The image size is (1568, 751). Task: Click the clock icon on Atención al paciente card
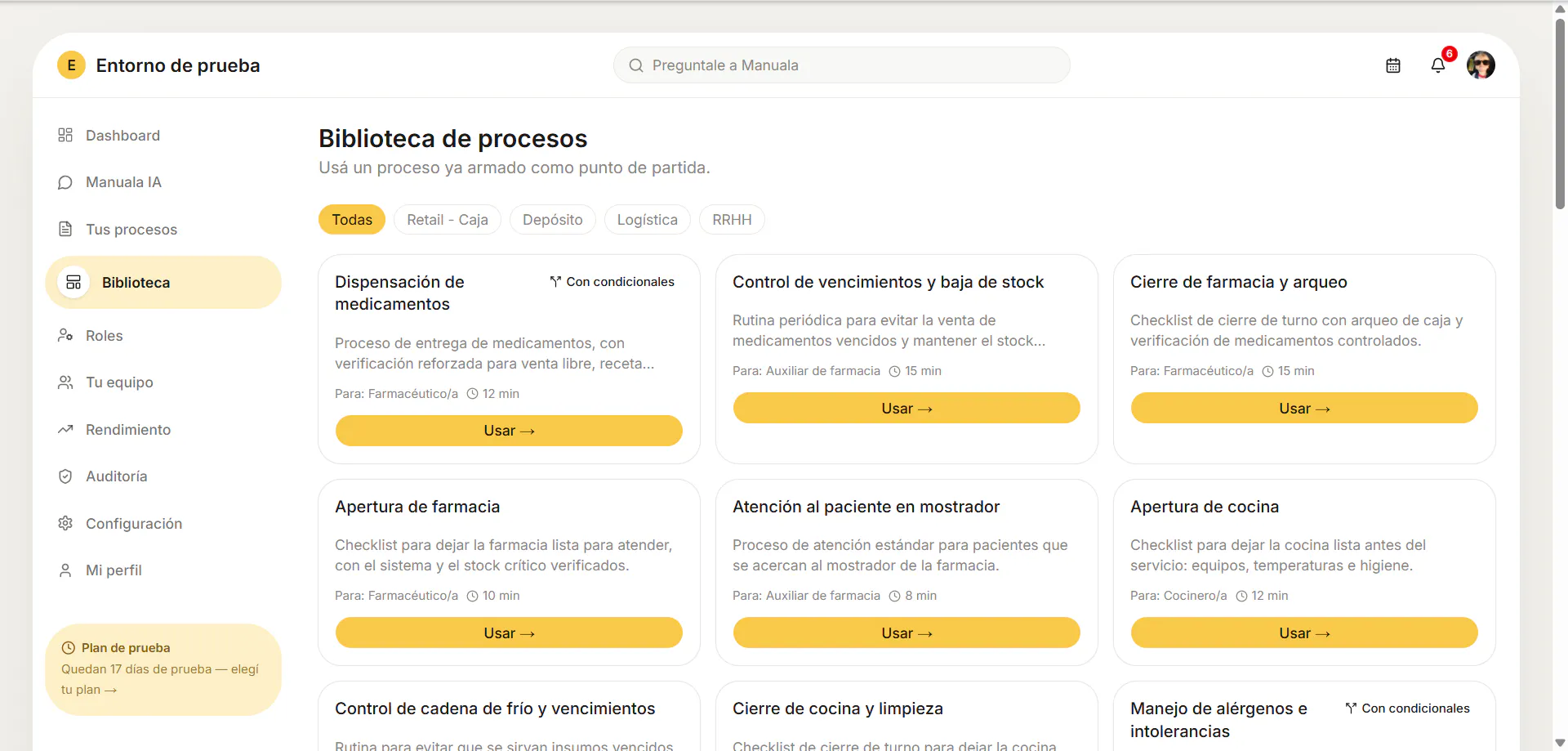894,596
